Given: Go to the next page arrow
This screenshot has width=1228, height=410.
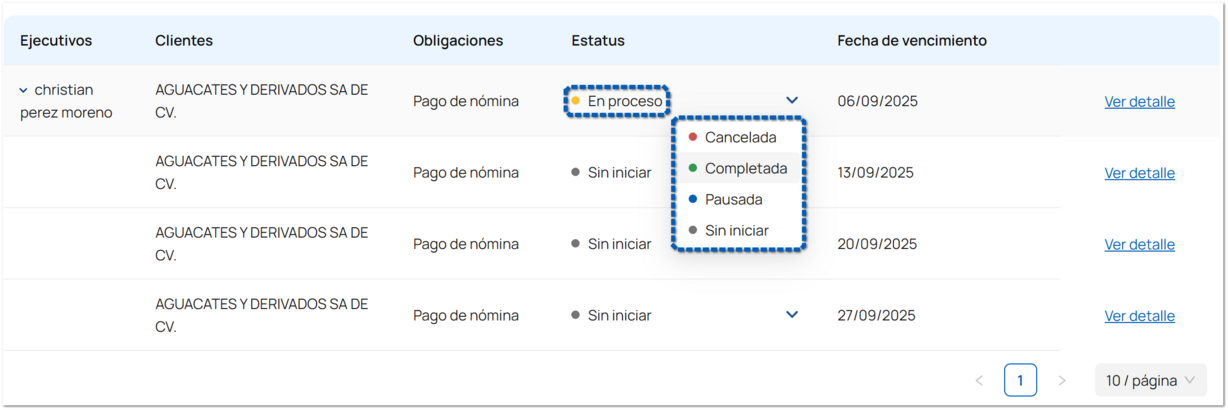Looking at the screenshot, I should pos(1062,380).
